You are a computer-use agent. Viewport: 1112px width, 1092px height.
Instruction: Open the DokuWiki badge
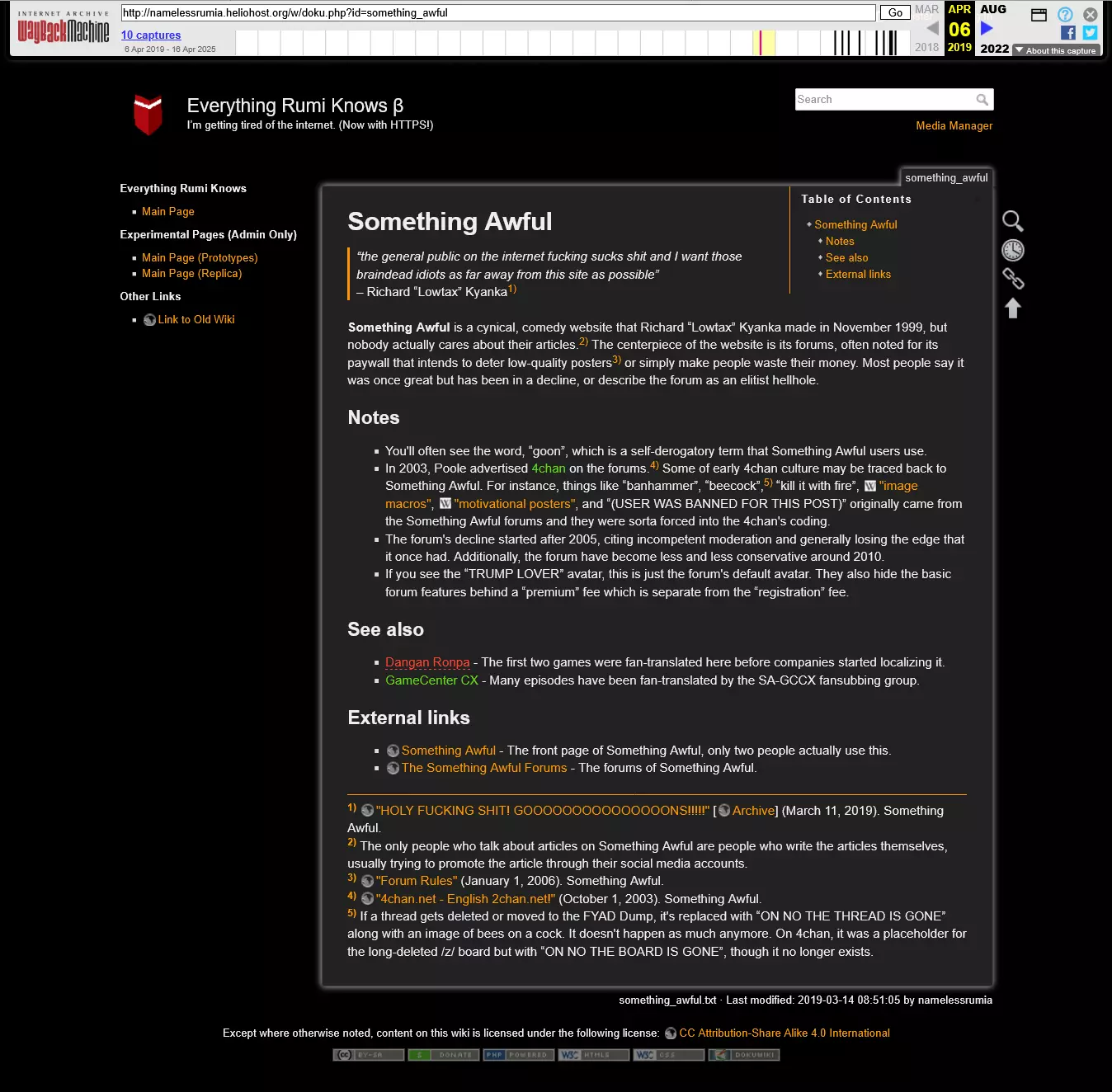click(x=744, y=1055)
